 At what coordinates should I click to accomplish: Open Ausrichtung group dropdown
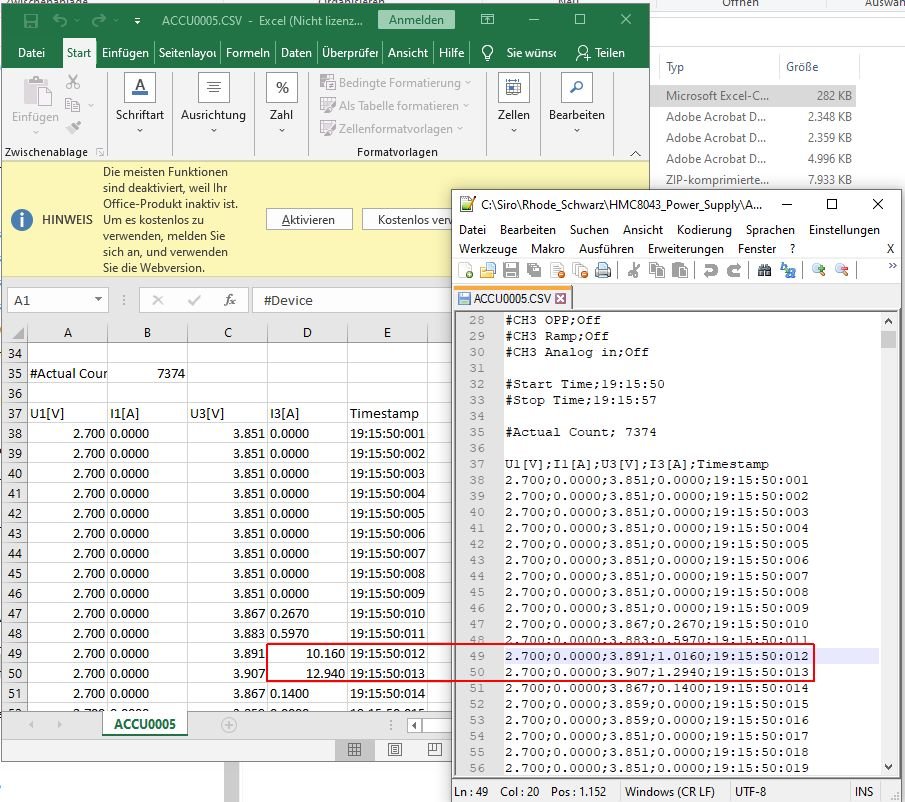pyautogui.click(x=214, y=130)
